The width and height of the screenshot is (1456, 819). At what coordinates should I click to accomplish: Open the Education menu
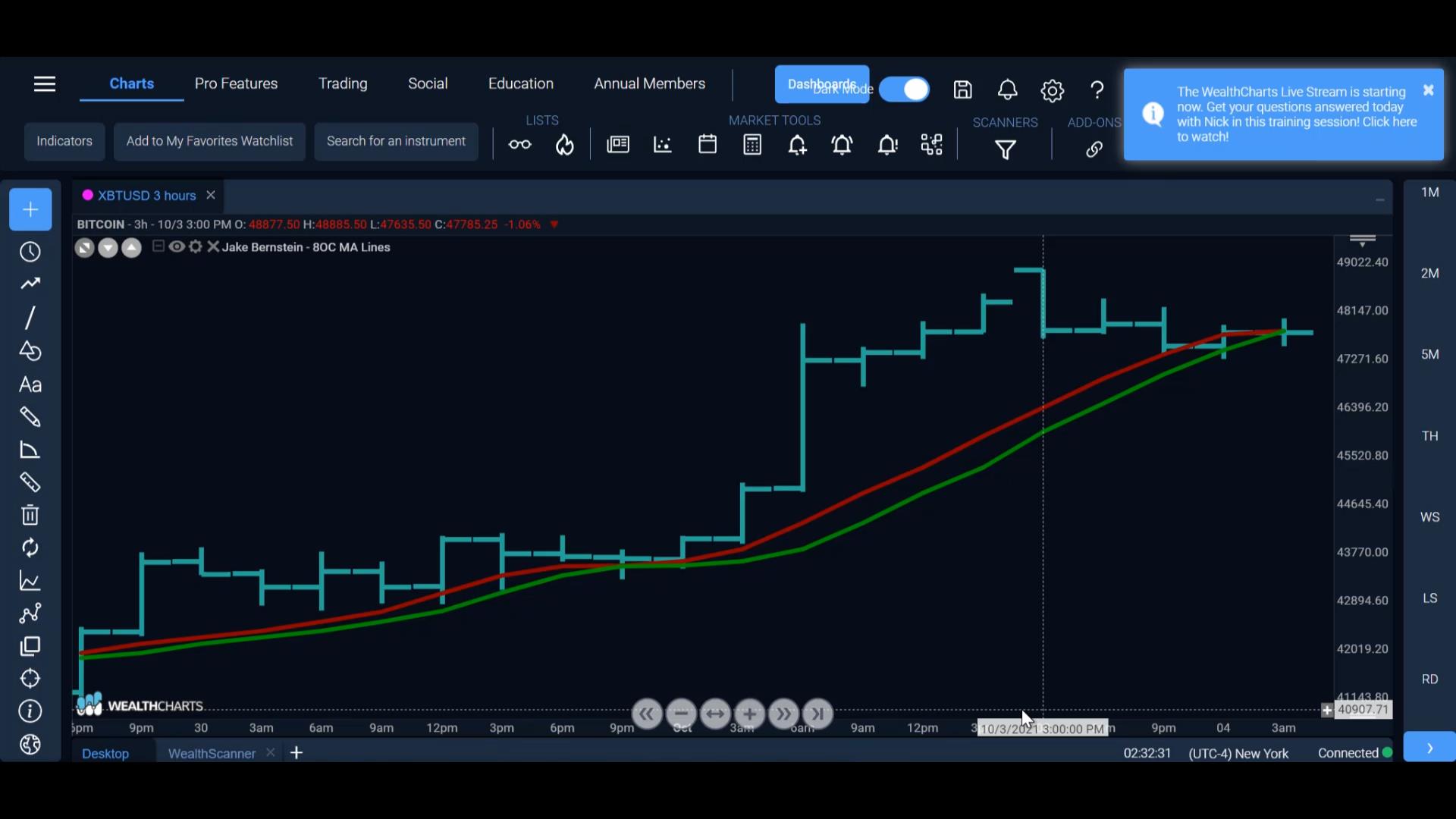click(x=521, y=83)
